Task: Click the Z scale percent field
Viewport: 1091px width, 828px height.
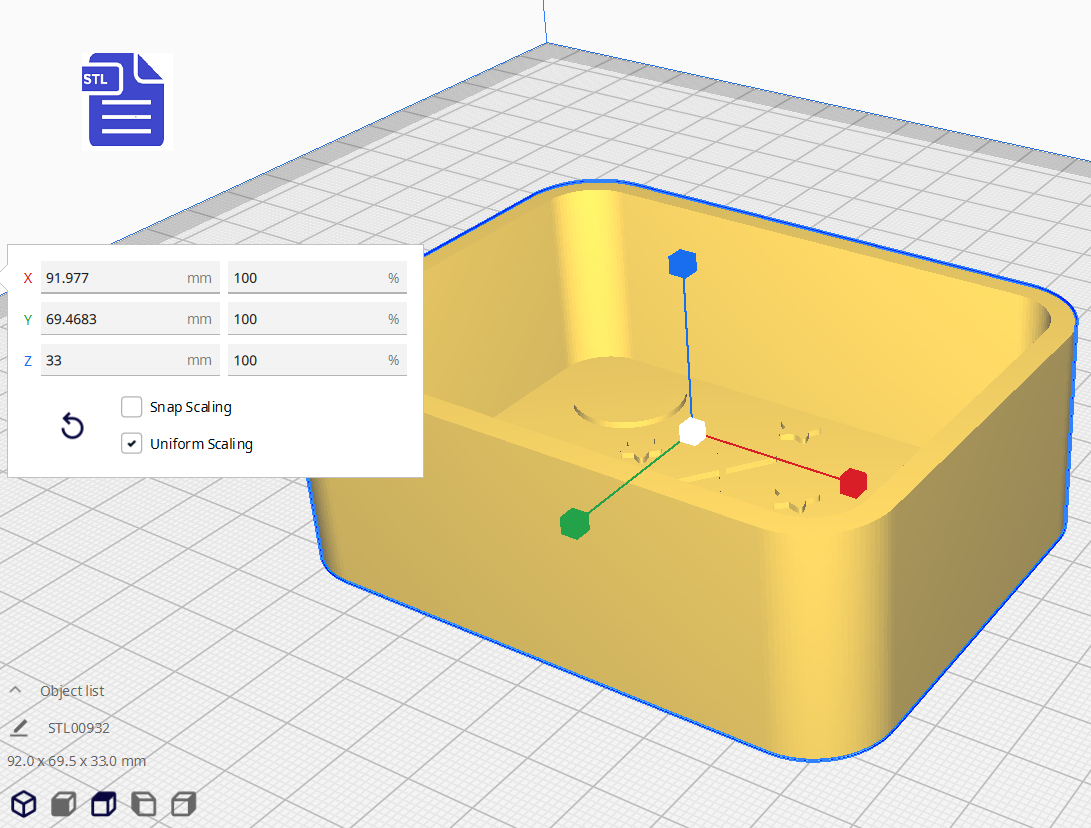Action: pyautogui.click(x=305, y=360)
